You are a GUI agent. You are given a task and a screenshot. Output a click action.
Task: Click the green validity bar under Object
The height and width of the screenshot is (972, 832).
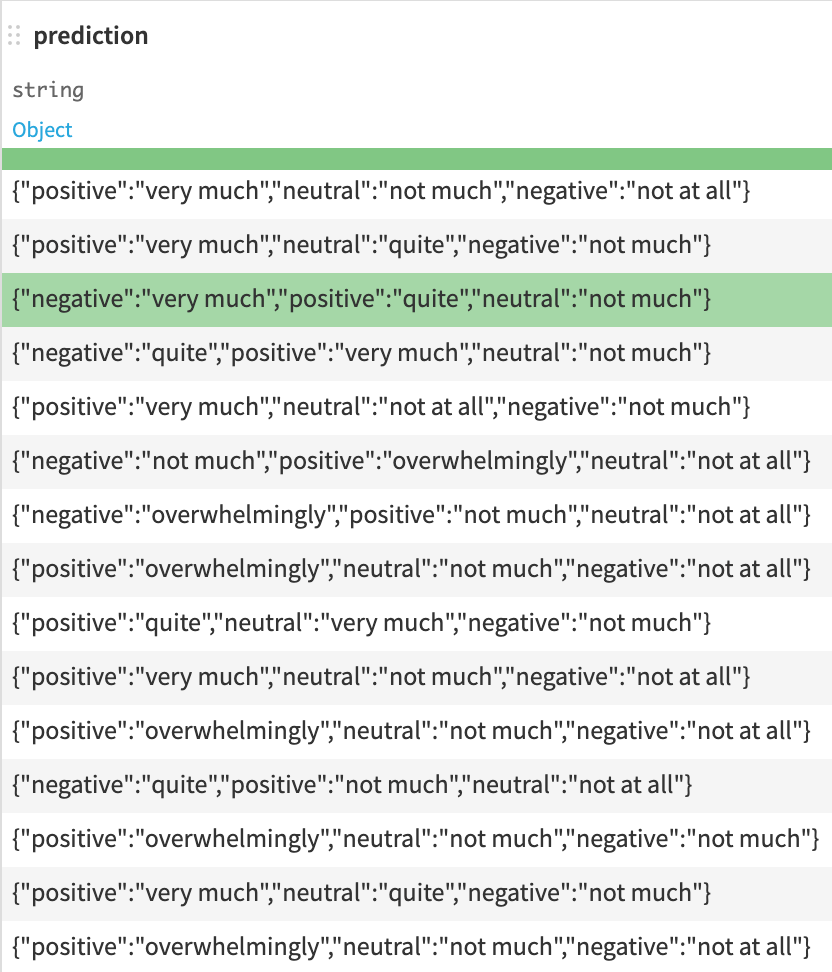416,159
